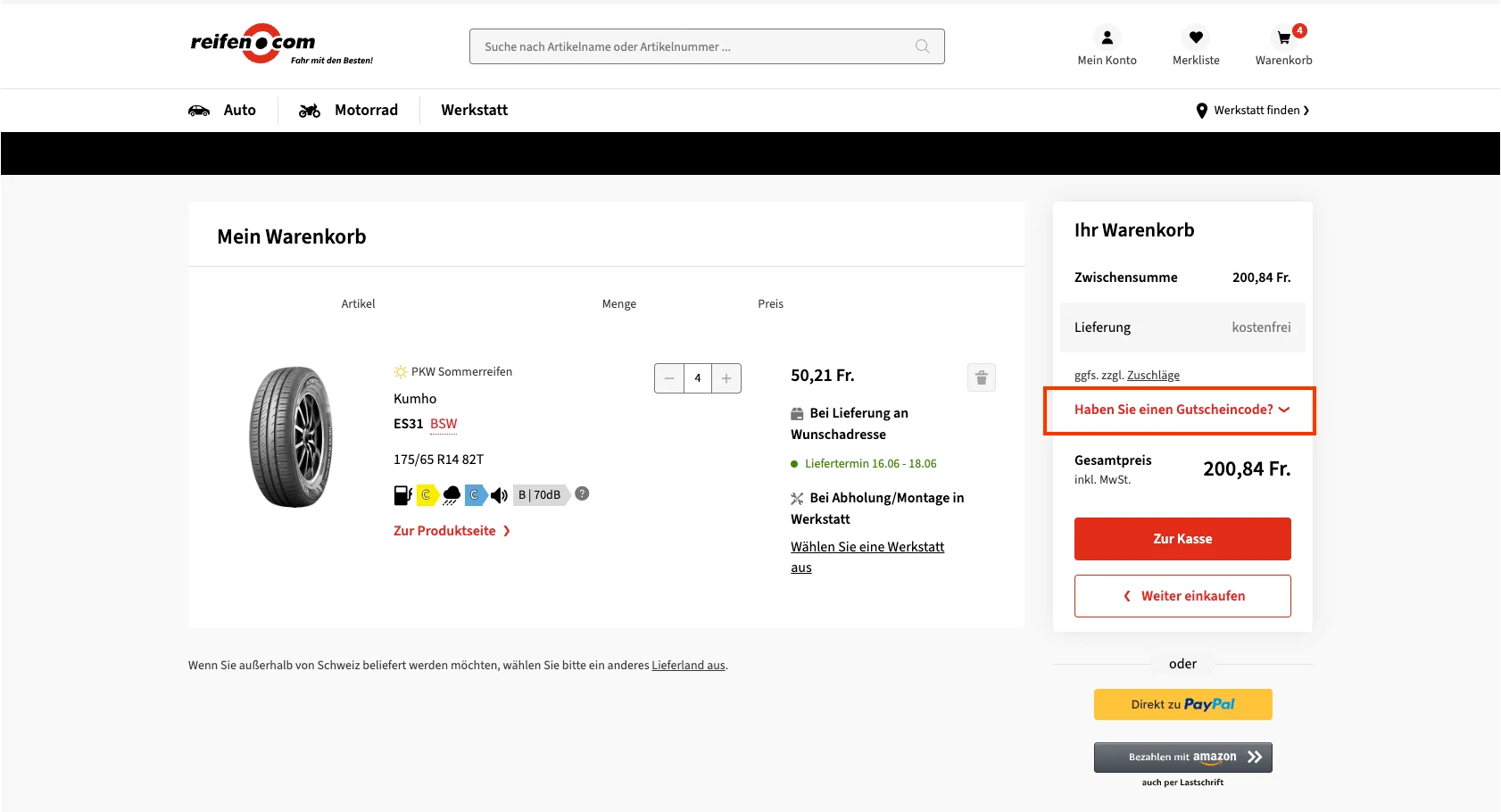Click the quantity field showing 4
Viewport: 1501px width, 812px height.
coord(698,378)
